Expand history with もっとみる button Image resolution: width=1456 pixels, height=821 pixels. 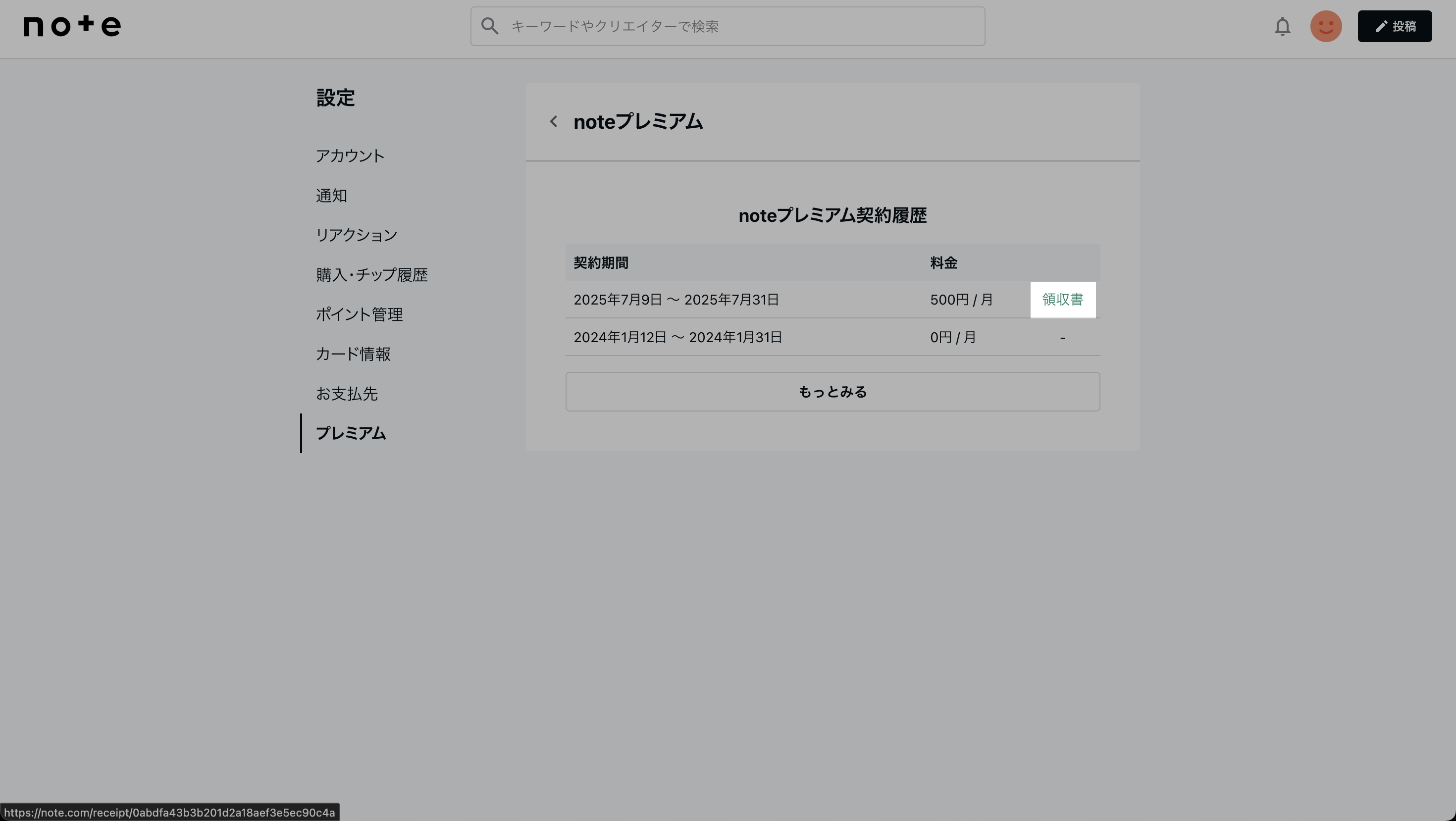[x=832, y=392]
